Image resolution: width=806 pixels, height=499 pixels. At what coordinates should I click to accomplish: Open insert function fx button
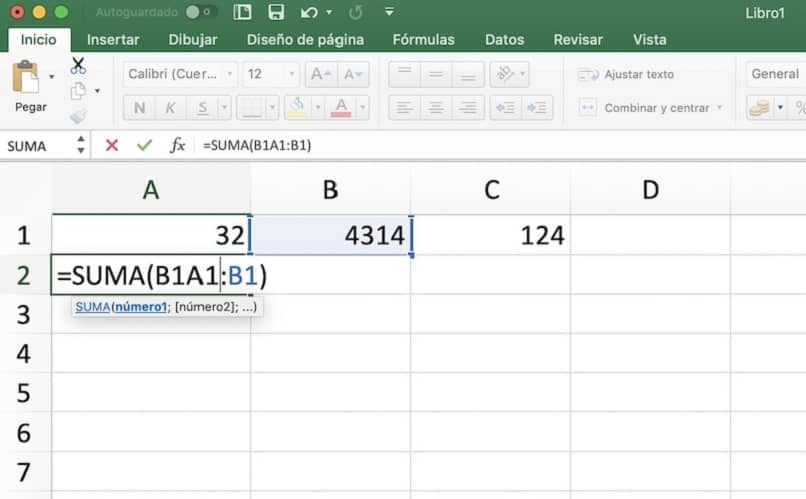point(177,145)
